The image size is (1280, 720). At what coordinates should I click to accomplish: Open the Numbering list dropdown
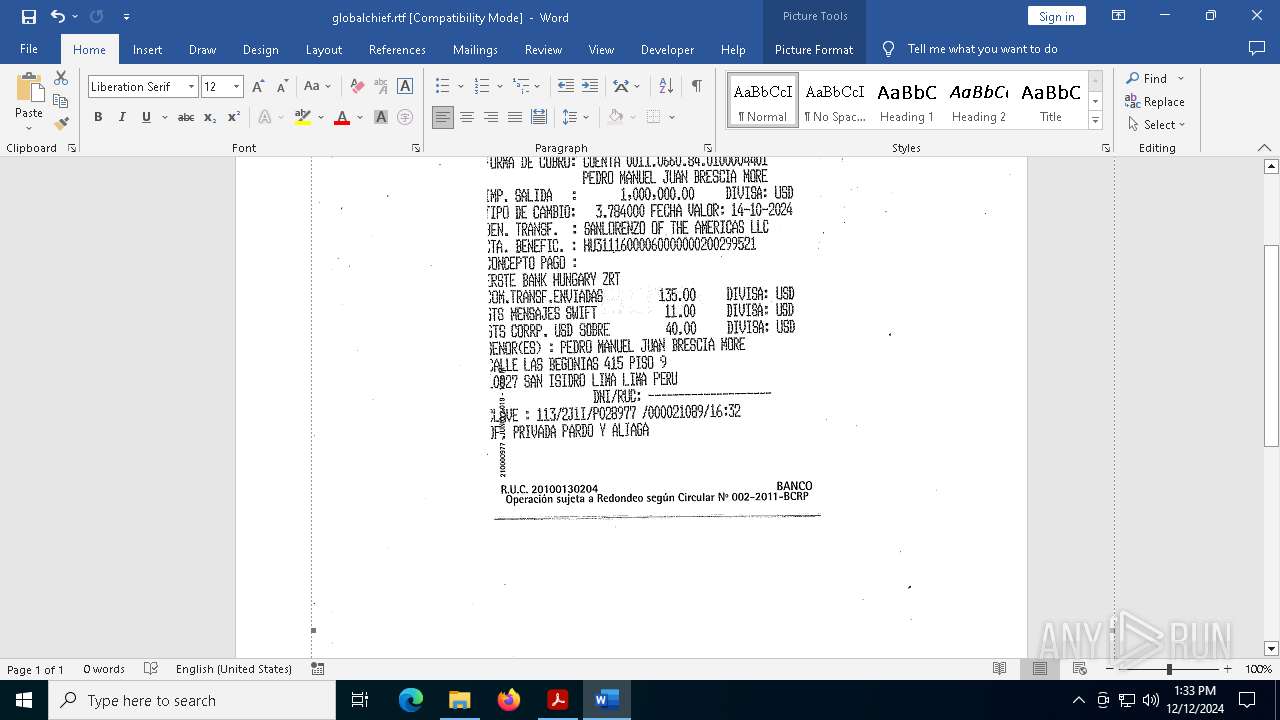(499, 87)
